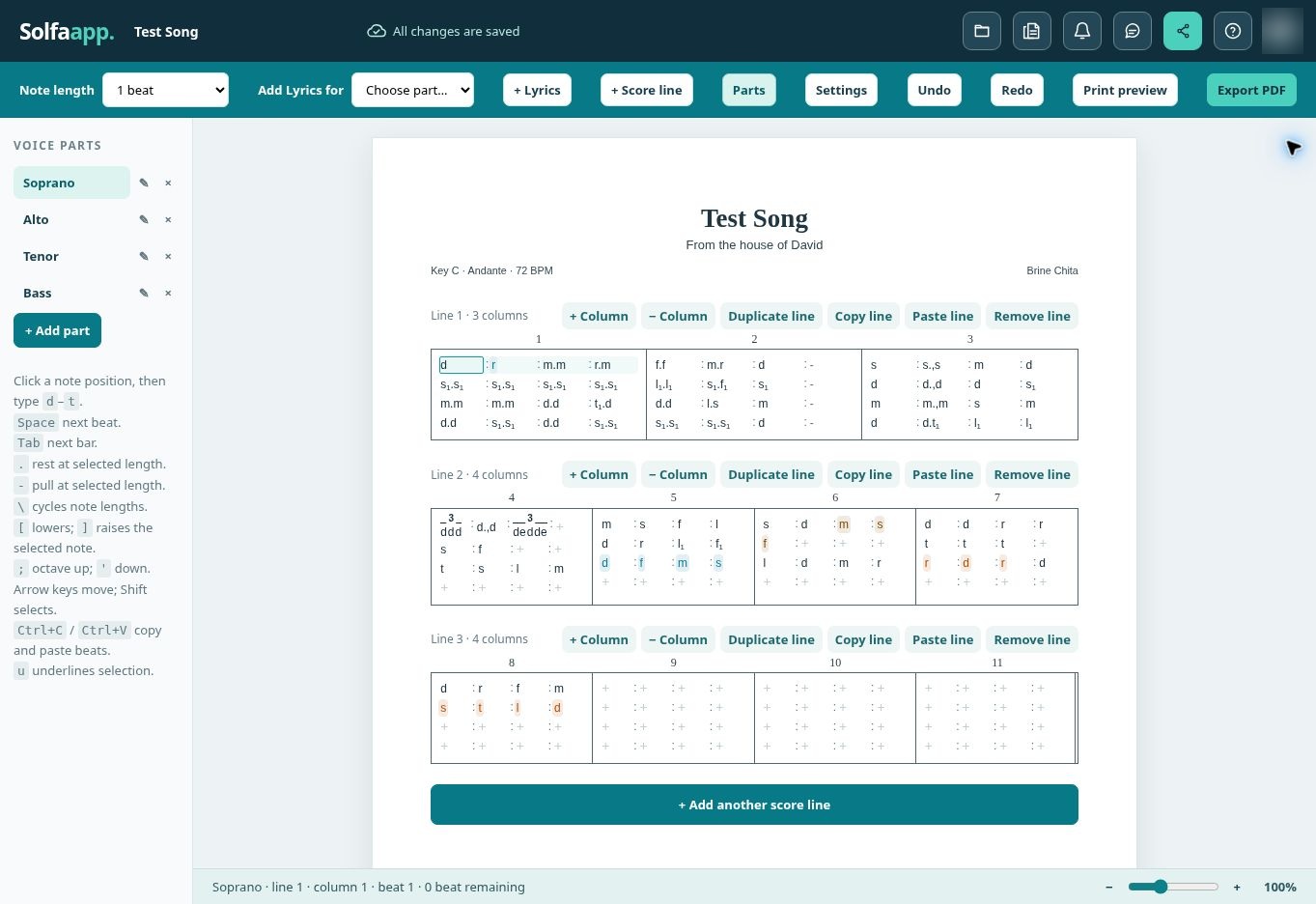Open the chat comments icon
This screenshot has width=1316, height=904.
[x=1133, y=31]
